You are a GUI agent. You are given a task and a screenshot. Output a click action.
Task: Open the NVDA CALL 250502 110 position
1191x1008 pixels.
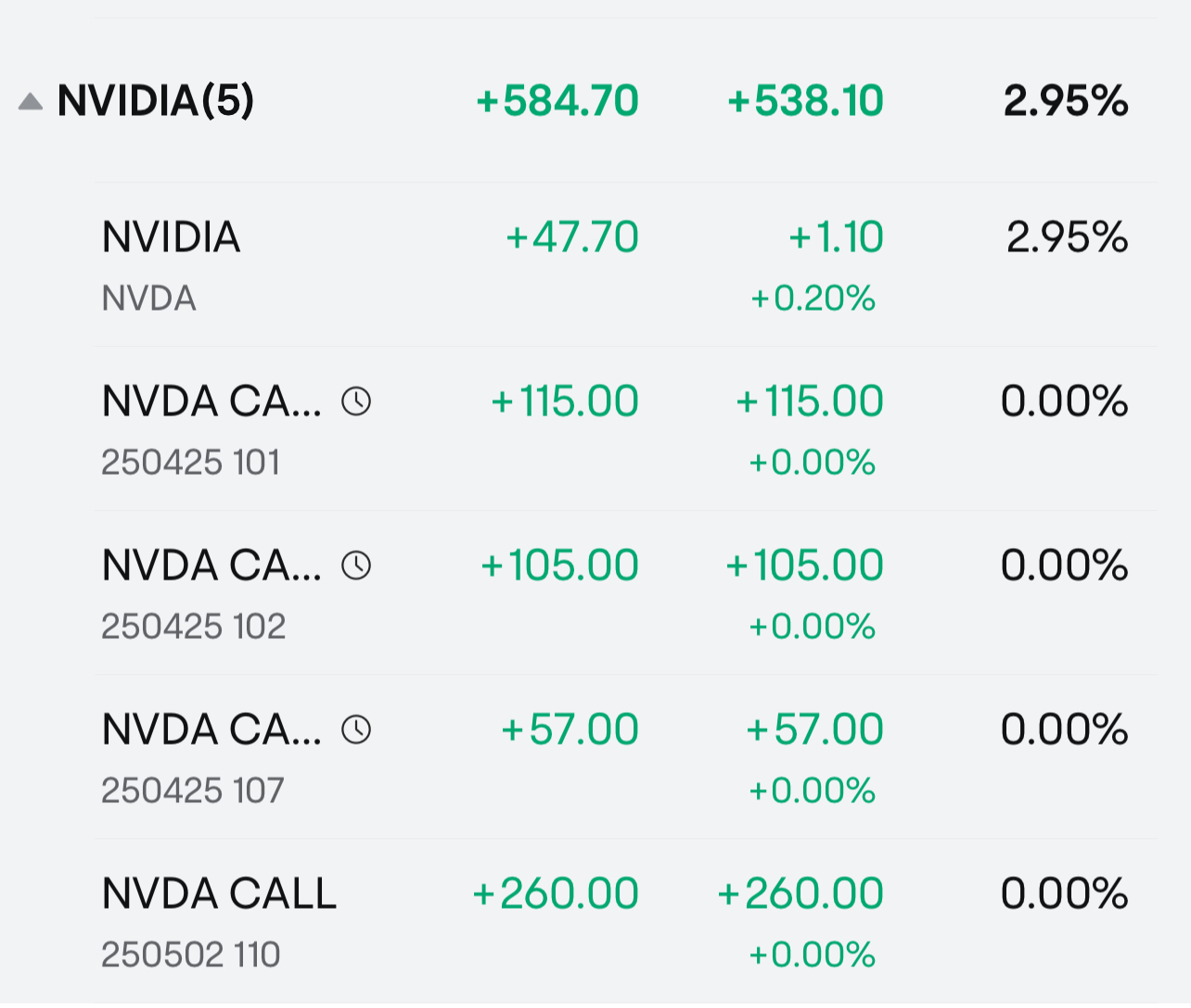626,921
